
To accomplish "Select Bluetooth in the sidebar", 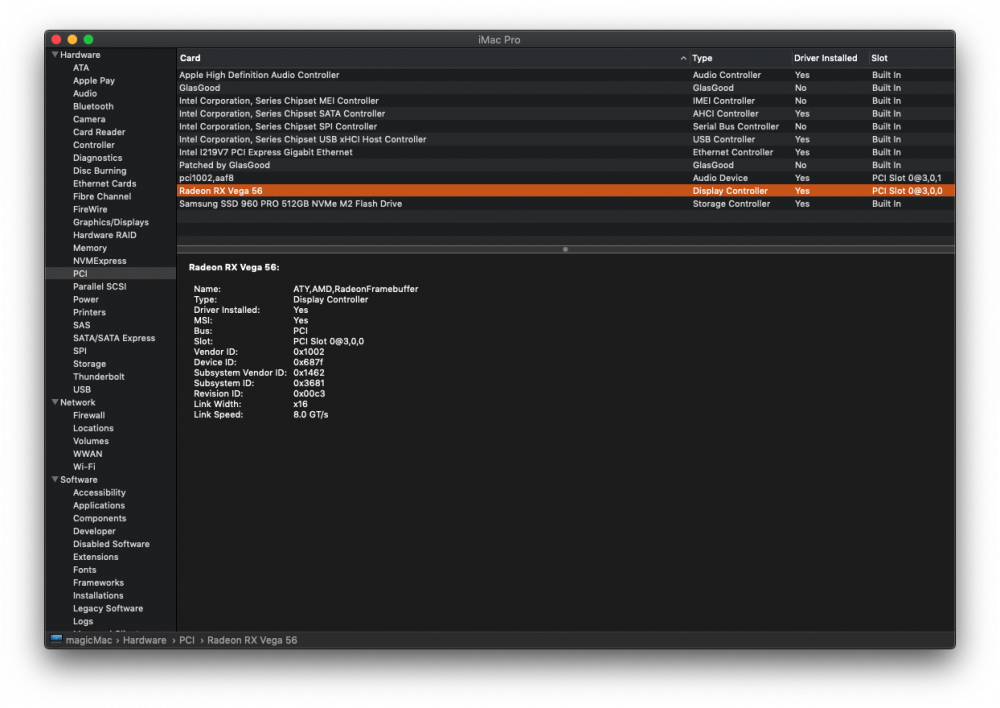I will [93, 107].
